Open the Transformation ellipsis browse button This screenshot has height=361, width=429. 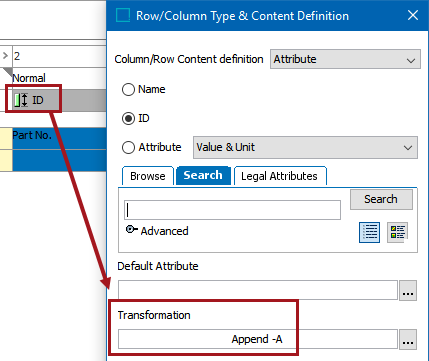(408, 339)
